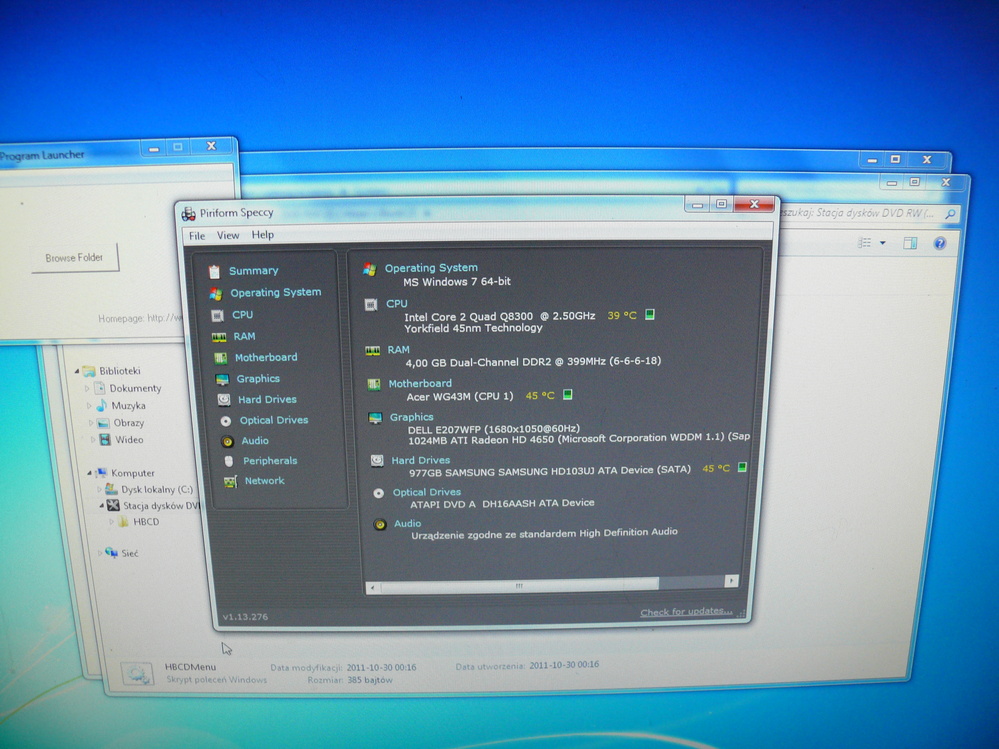Click the Hard Drives icon in summary panel
Image resolution: width=999 pixels, height=749 pixels.
coord(377,460)
